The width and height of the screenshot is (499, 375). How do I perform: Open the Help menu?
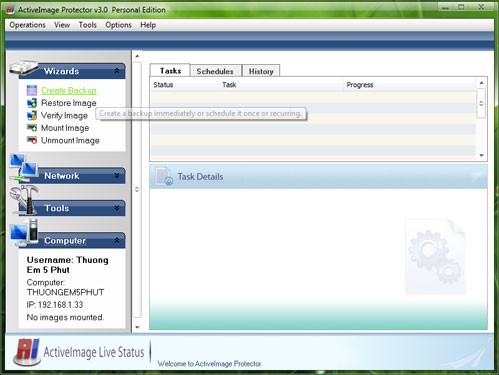point(148,25)
